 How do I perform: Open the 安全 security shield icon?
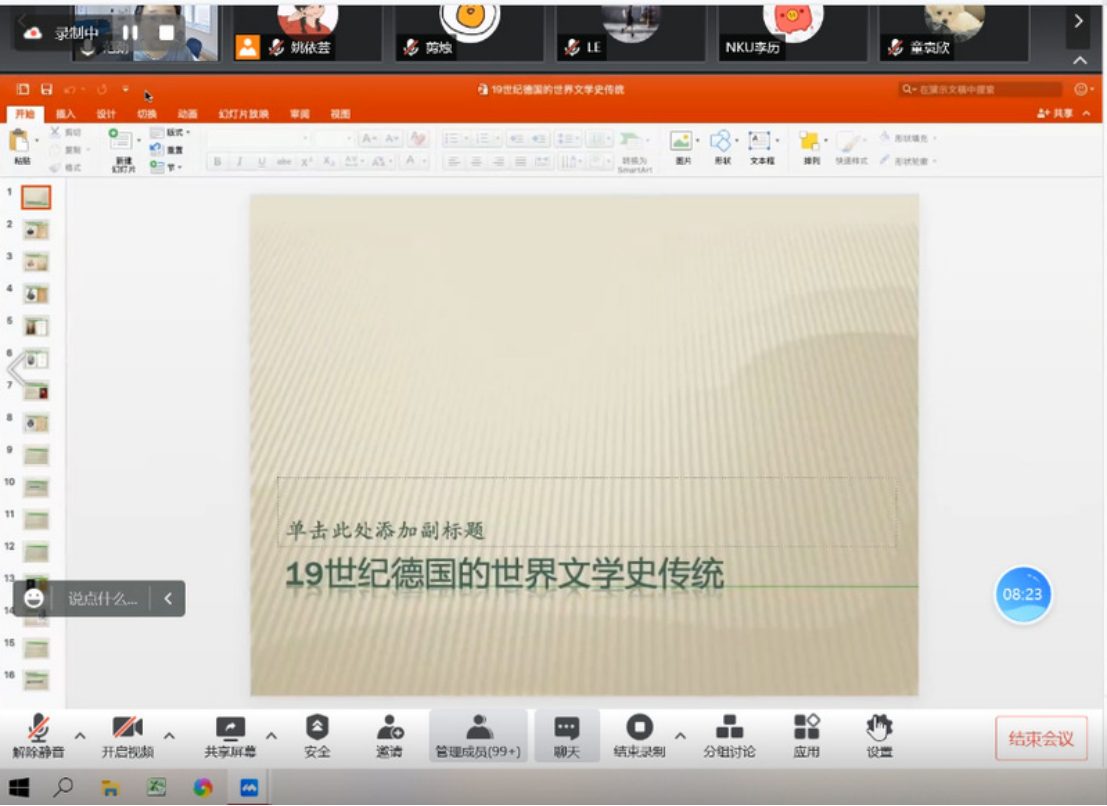tap(317, 736)
